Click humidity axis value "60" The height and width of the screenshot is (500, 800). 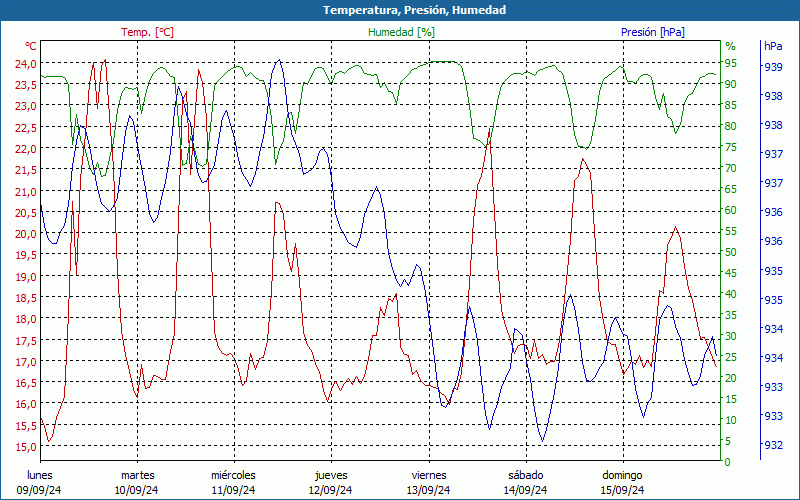tap(731, 210)
